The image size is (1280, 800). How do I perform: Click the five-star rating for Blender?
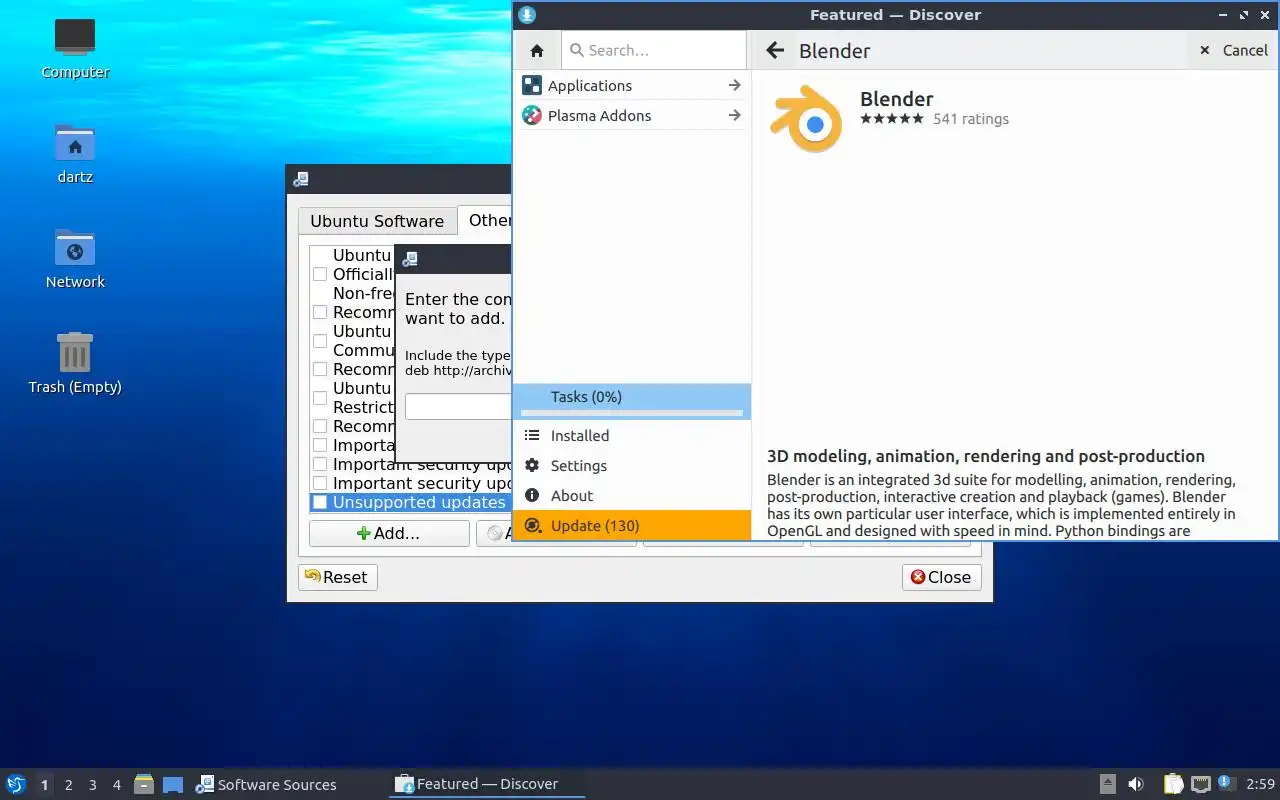click(892, 119)
